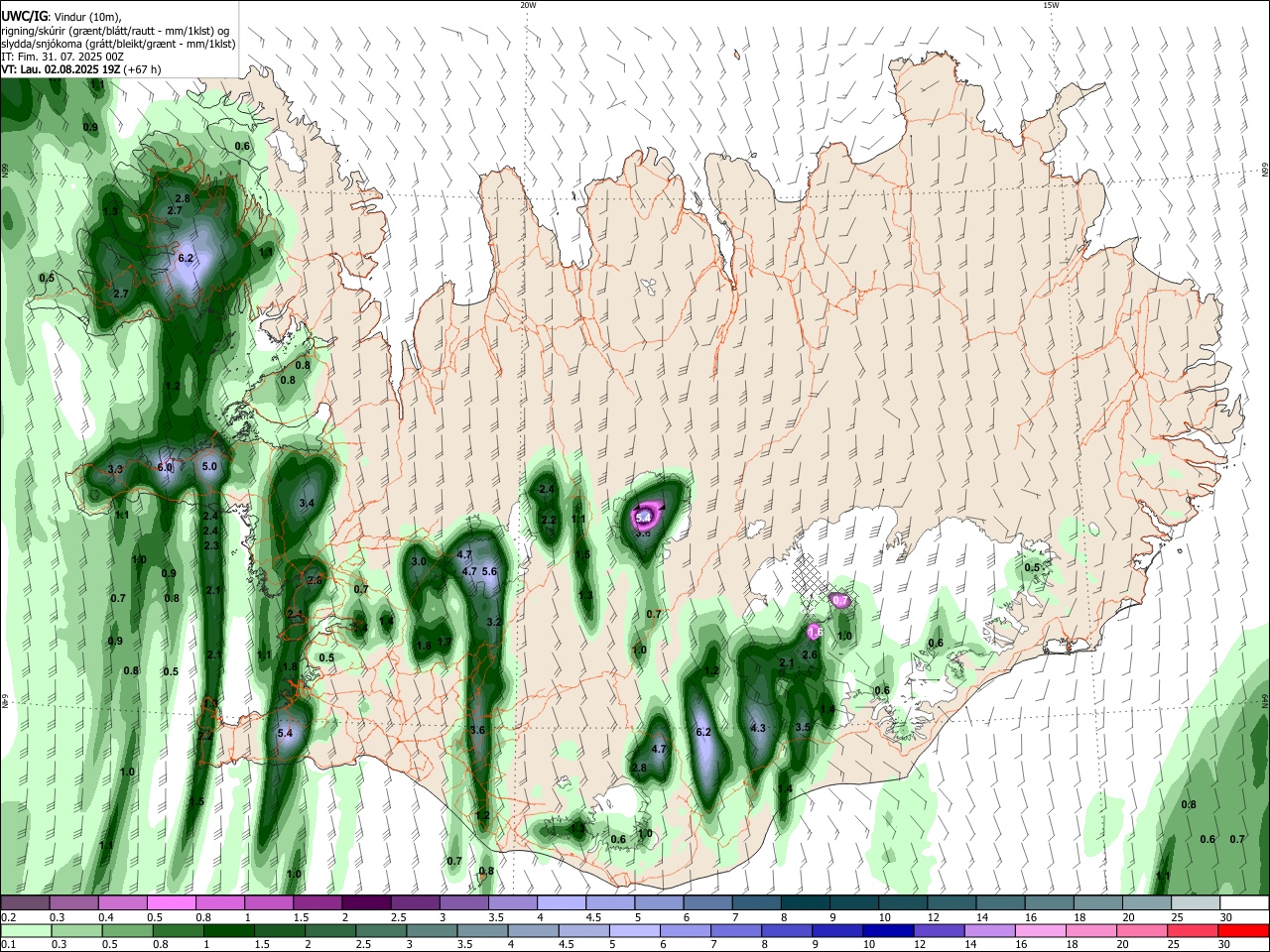Click the 'IT: Fim. 31. 07. 2025 00Z' line

tap(63, 57)
